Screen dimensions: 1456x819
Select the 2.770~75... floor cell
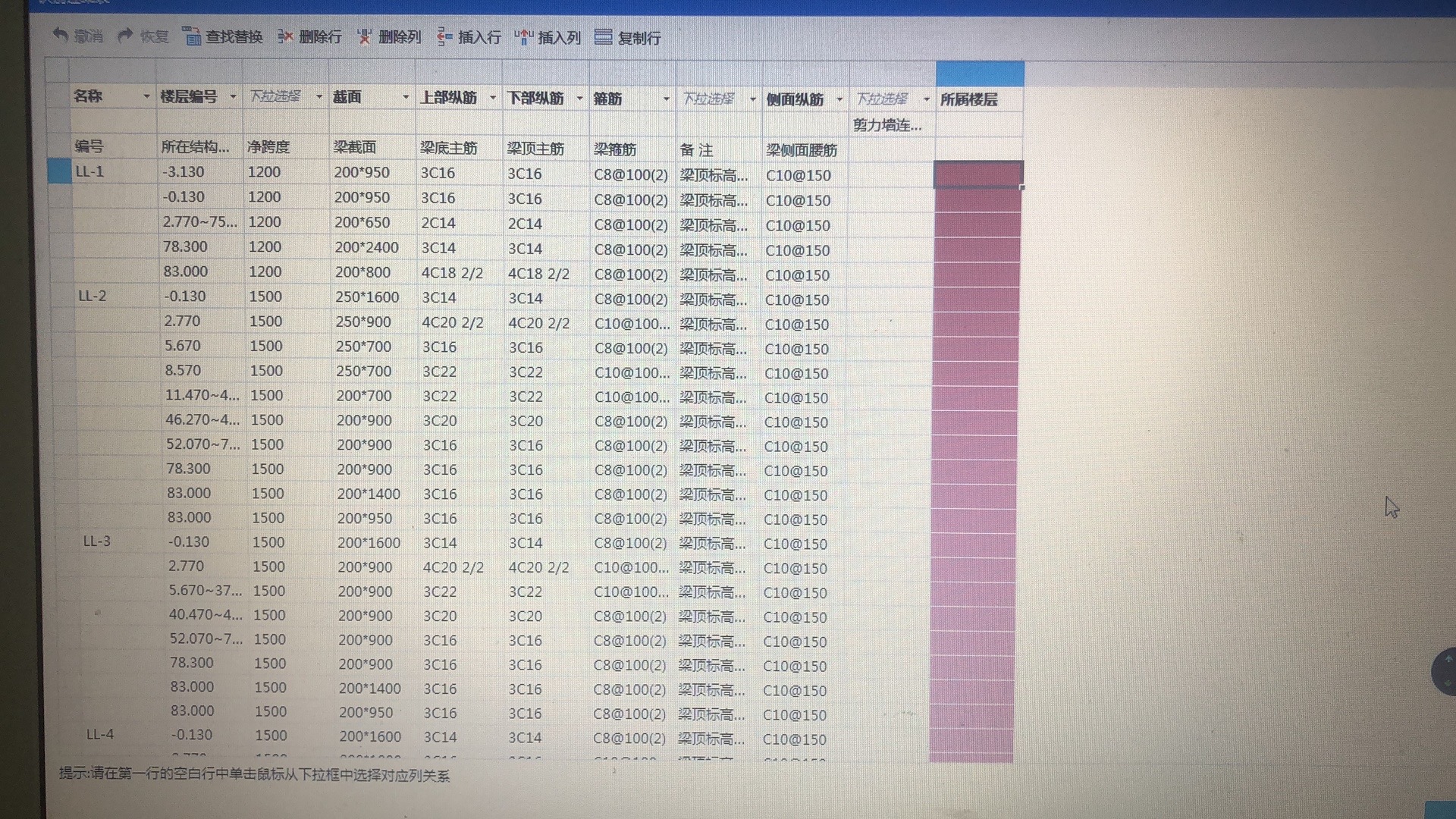tap(200, 221)
